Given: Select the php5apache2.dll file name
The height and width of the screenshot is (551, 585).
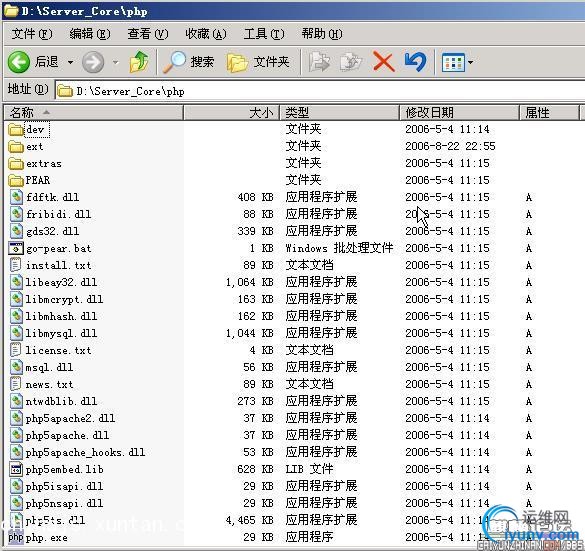Looking at the screenshot, I should tap(70, 419).
